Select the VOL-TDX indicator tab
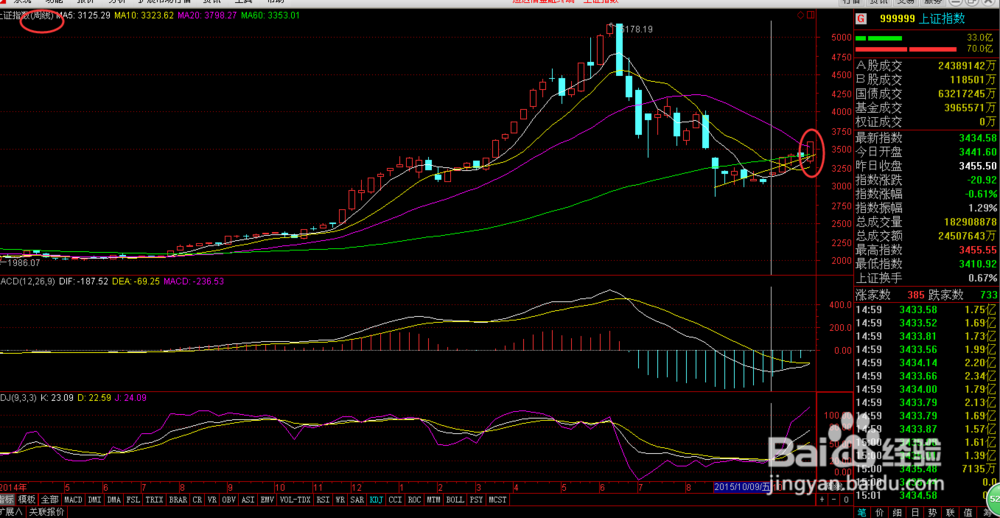Viewport: 1000px width, 518px height. pyautogui.click(x=295, y=500)
